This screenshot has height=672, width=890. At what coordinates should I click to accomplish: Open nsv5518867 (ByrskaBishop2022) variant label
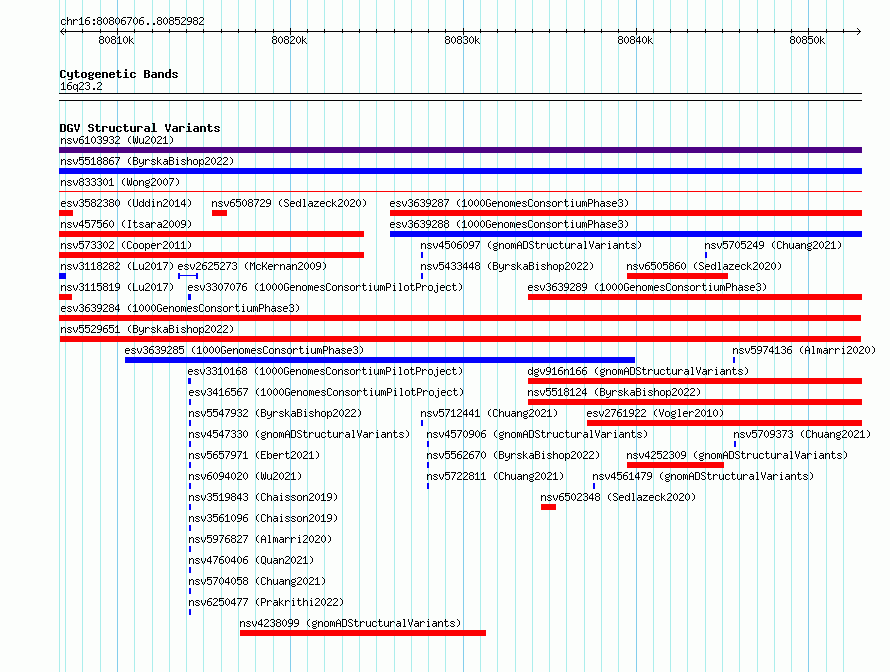click(x=147, y=161)
